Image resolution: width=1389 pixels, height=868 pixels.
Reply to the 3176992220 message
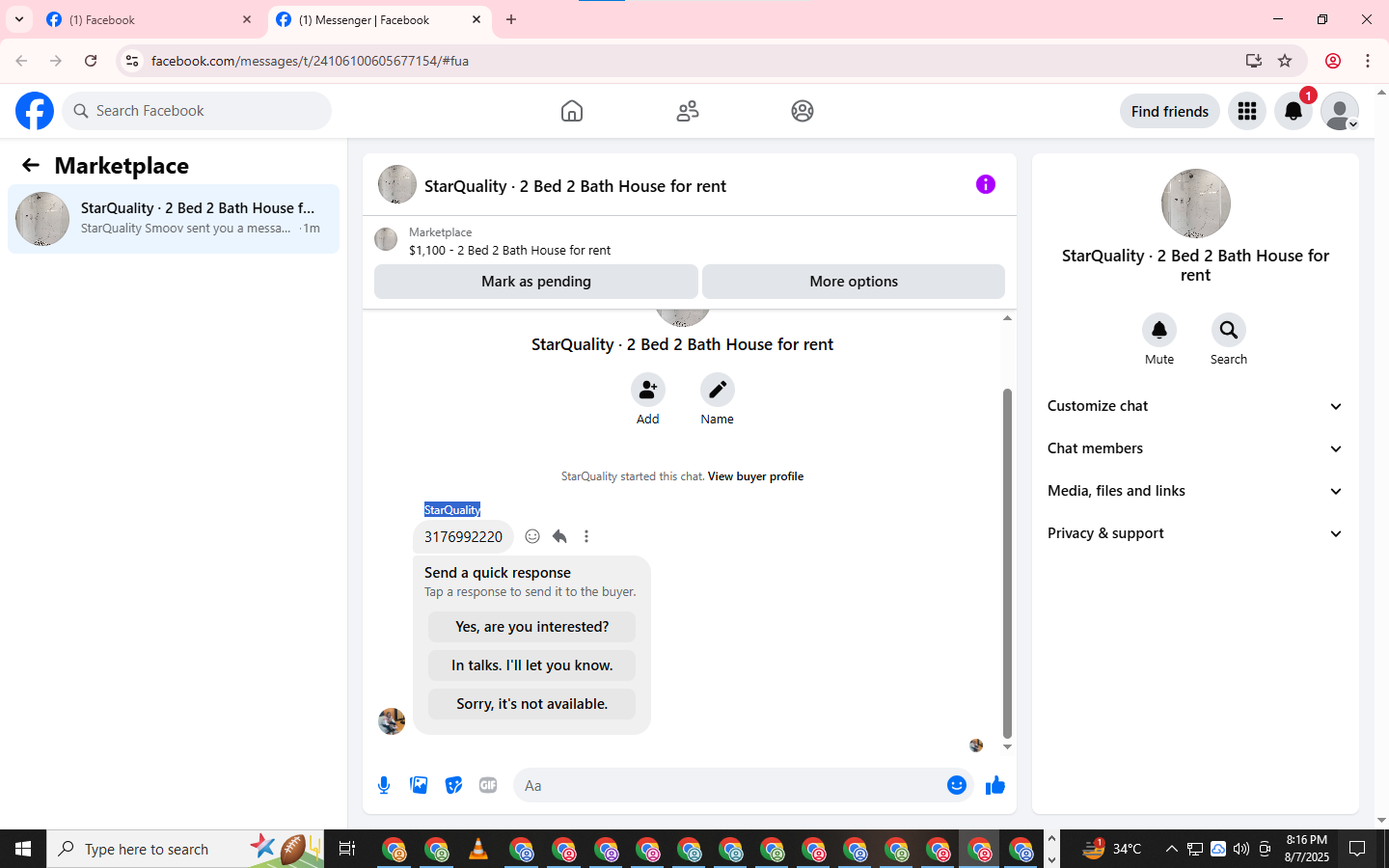click(559, 536)
